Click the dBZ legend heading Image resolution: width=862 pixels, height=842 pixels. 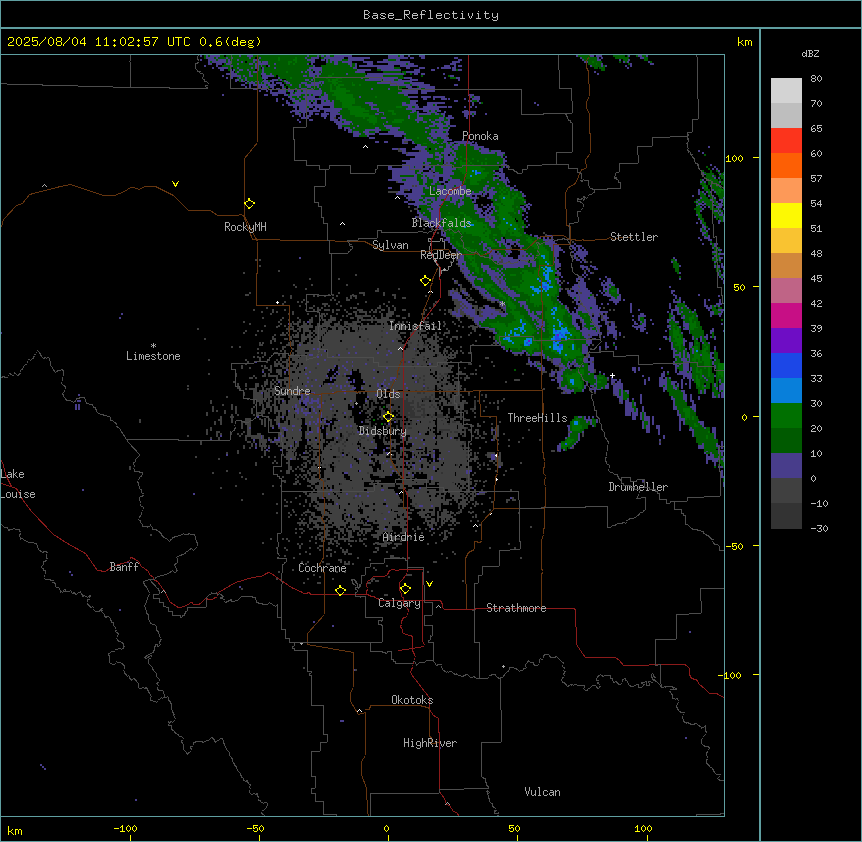[810, 54]
